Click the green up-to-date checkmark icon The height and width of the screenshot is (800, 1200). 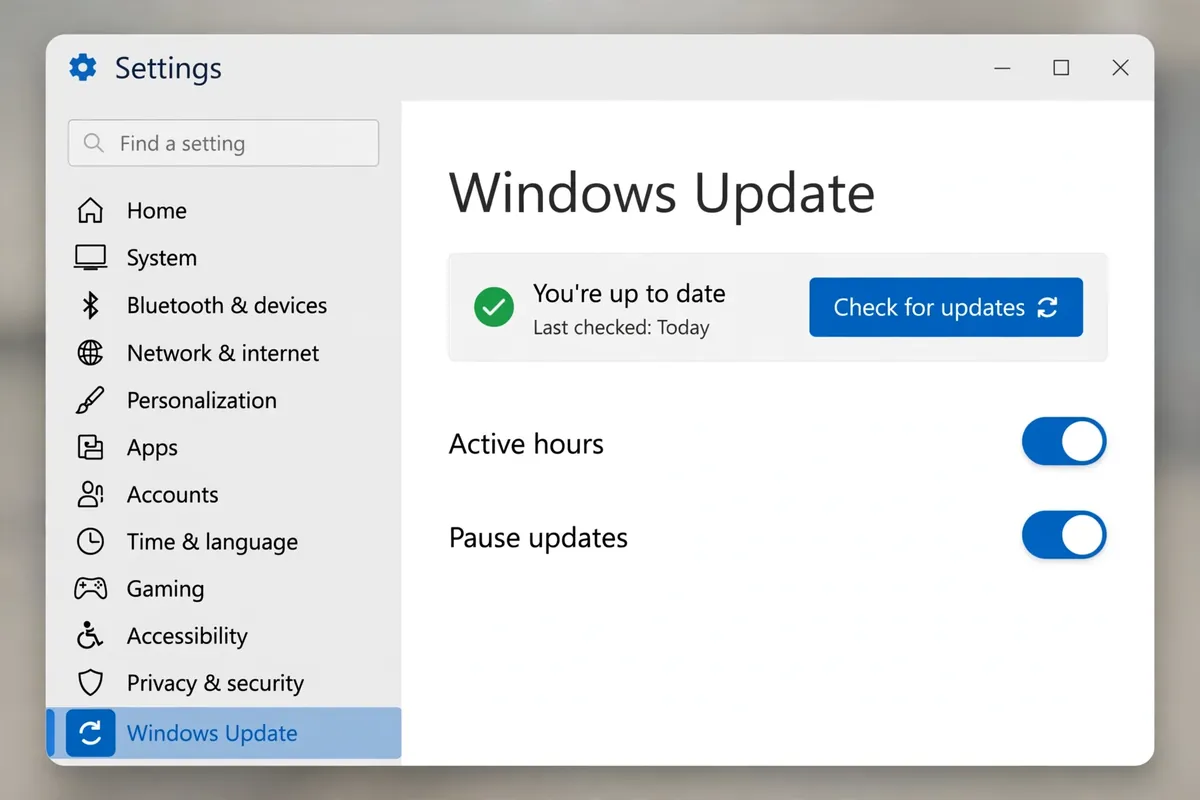[494, 307]
